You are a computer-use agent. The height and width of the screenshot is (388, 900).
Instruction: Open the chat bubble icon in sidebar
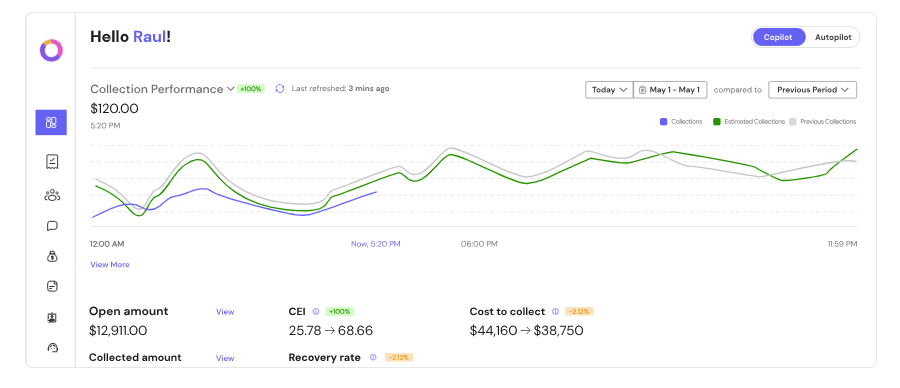(52, 226)
